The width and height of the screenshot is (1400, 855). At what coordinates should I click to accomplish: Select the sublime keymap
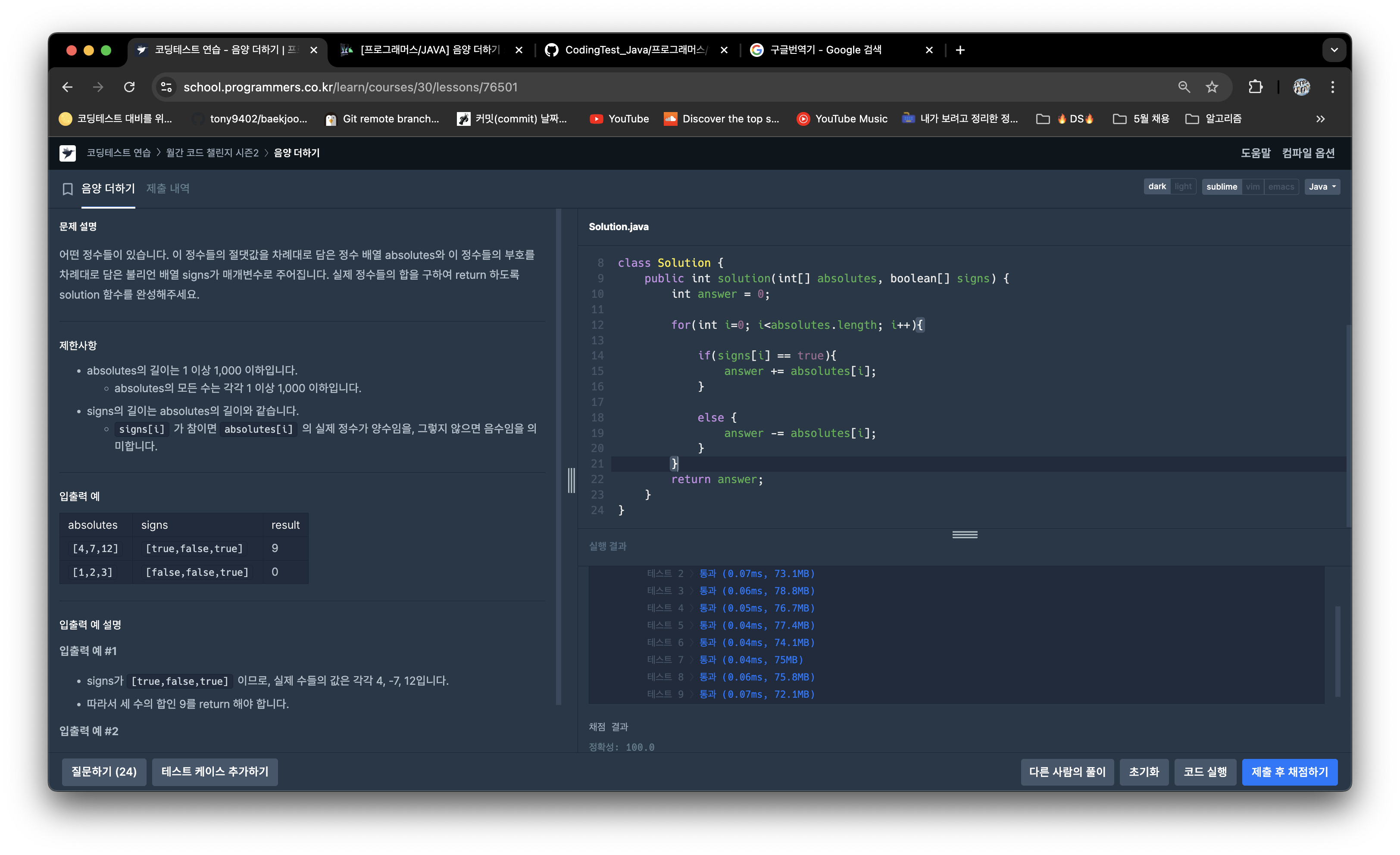(1222, 186)
